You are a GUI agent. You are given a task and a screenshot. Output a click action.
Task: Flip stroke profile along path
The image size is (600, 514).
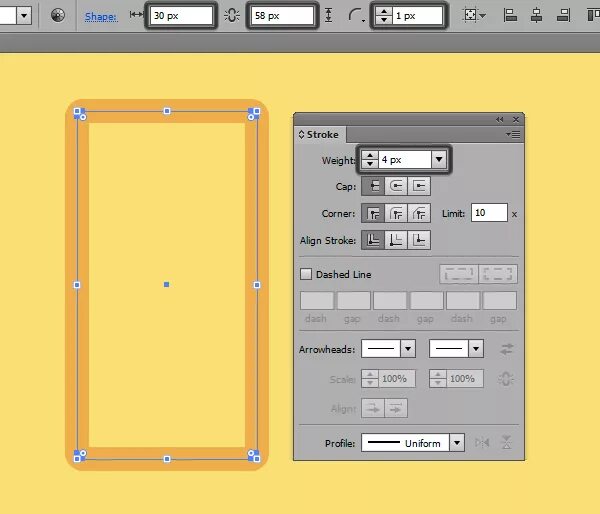482,443
